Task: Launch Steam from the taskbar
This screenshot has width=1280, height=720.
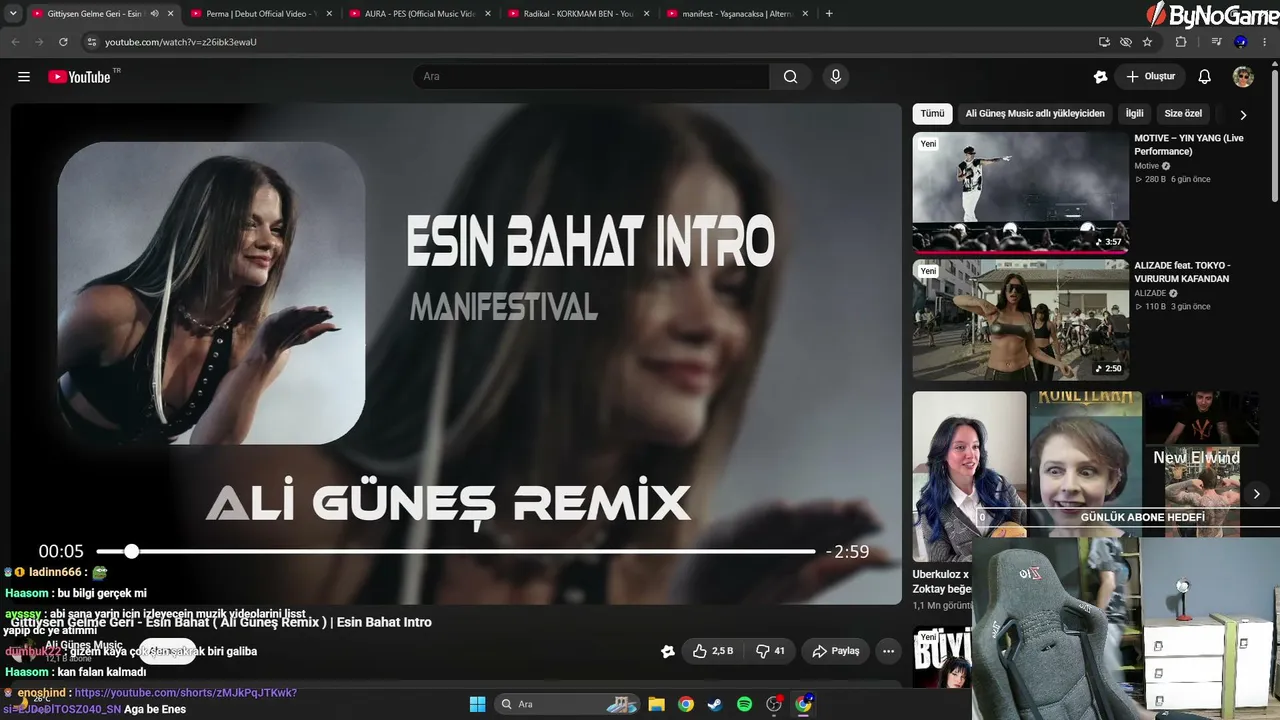Action: pyautogui.click(x=714, y=704)
